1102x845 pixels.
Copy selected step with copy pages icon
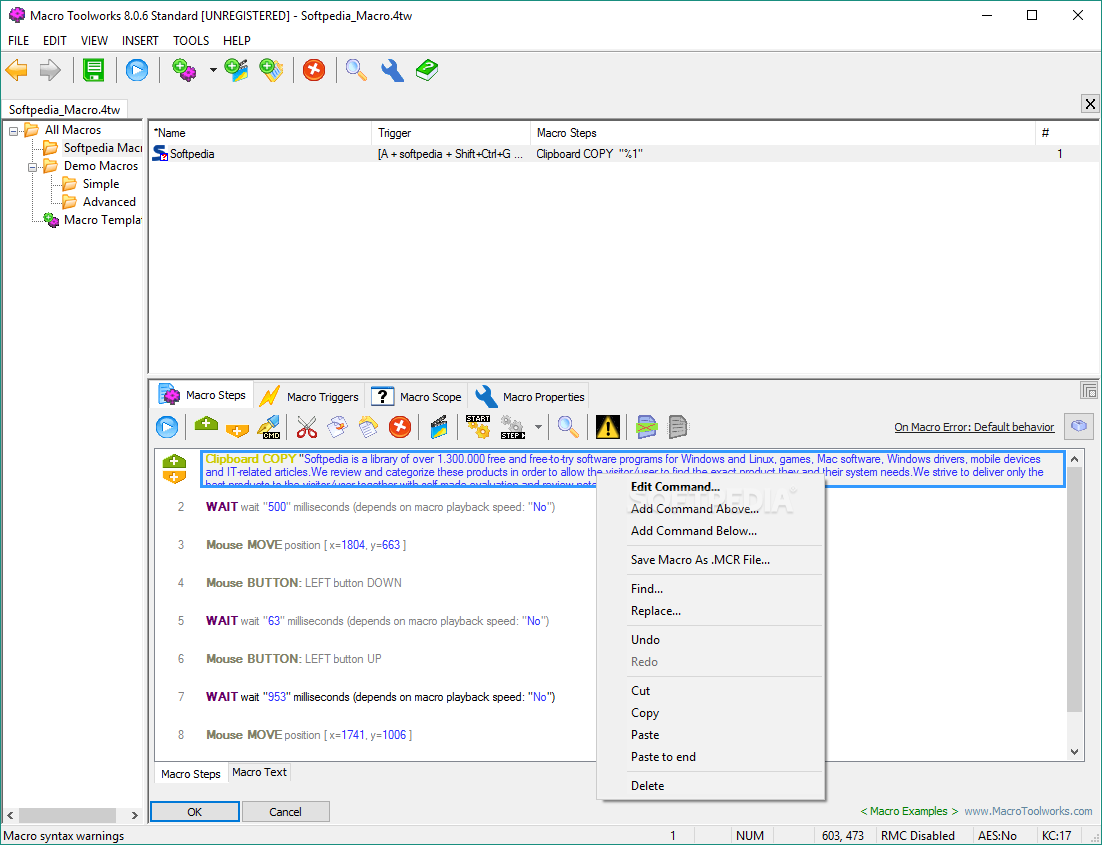337,427
